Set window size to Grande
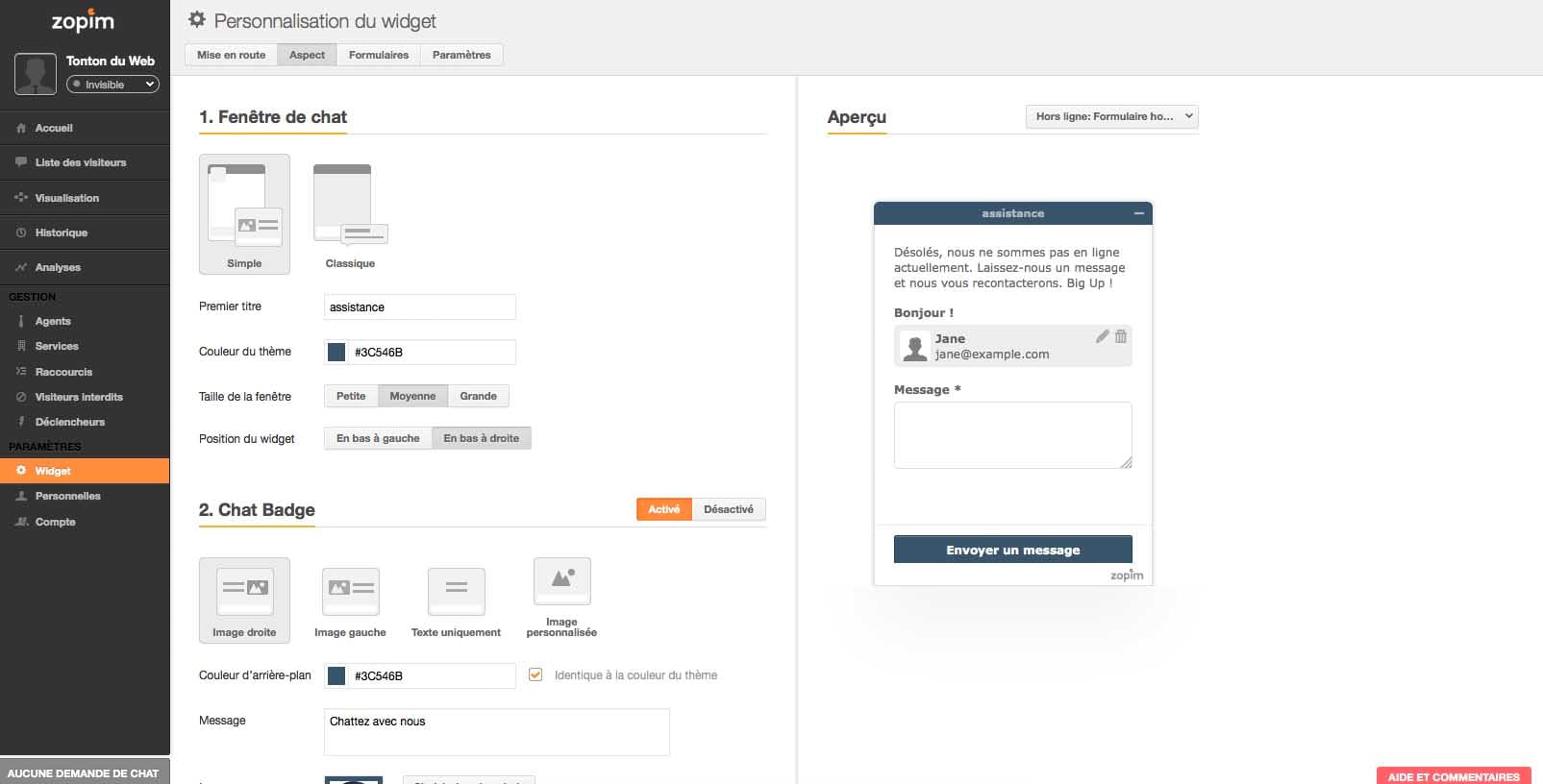This screenshot has height=784, width=1543. [x=478, y=396]
